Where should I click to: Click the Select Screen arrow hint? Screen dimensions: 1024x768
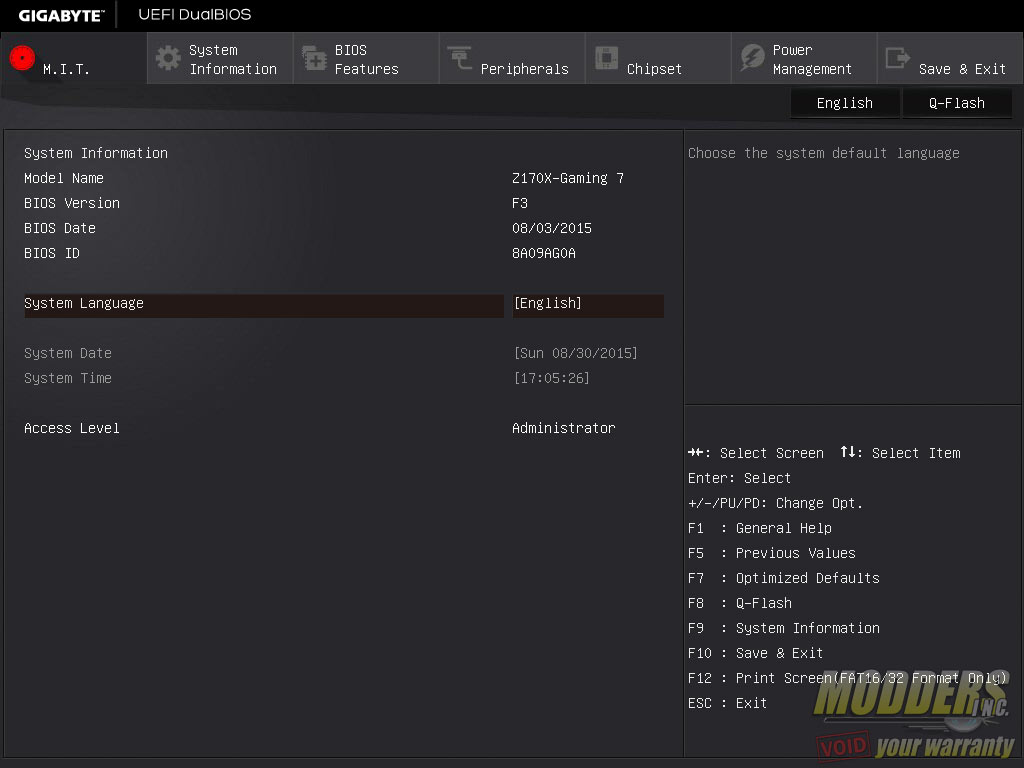756,453
